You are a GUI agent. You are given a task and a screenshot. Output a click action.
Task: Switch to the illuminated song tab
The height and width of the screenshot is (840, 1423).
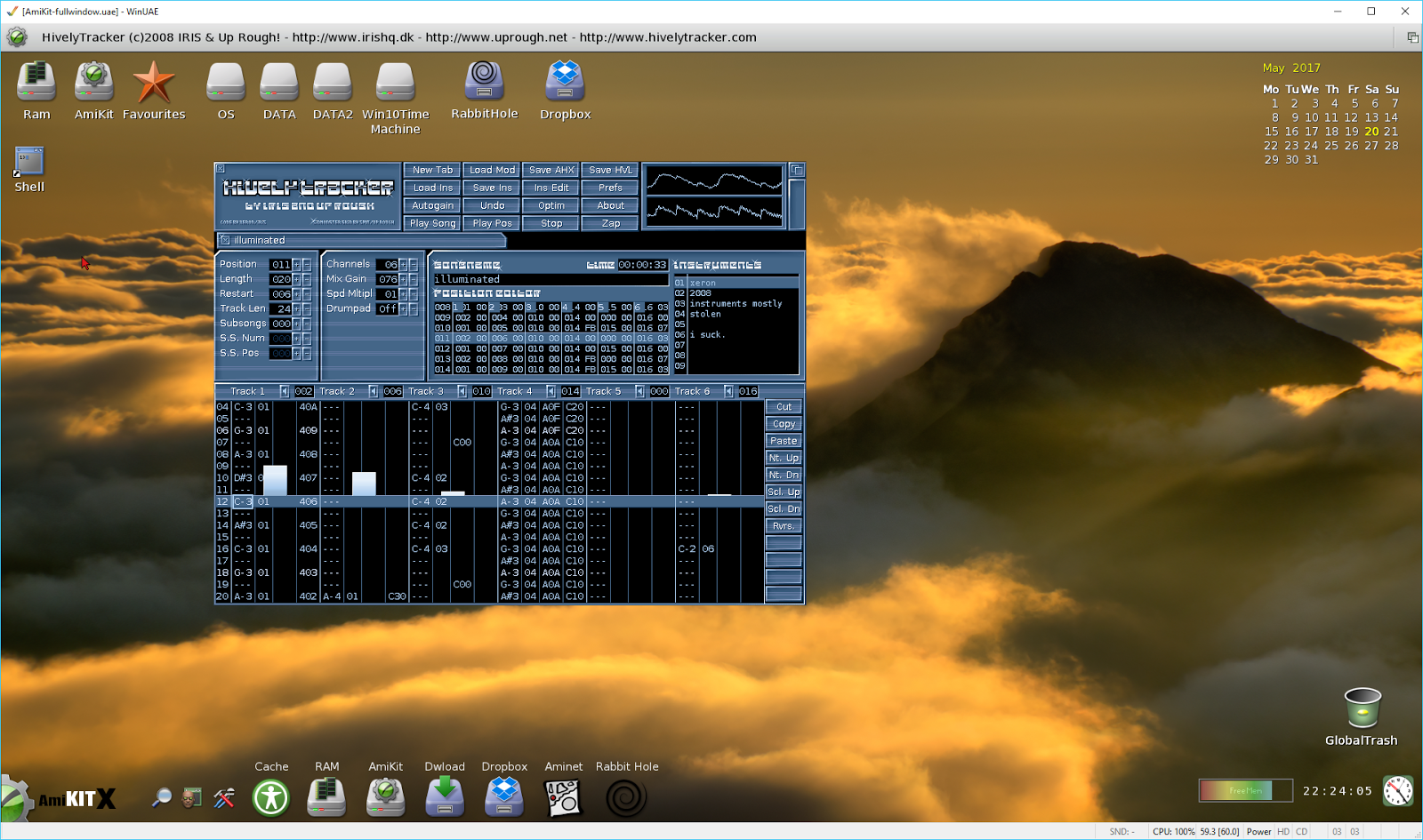(x=362, y=240)
